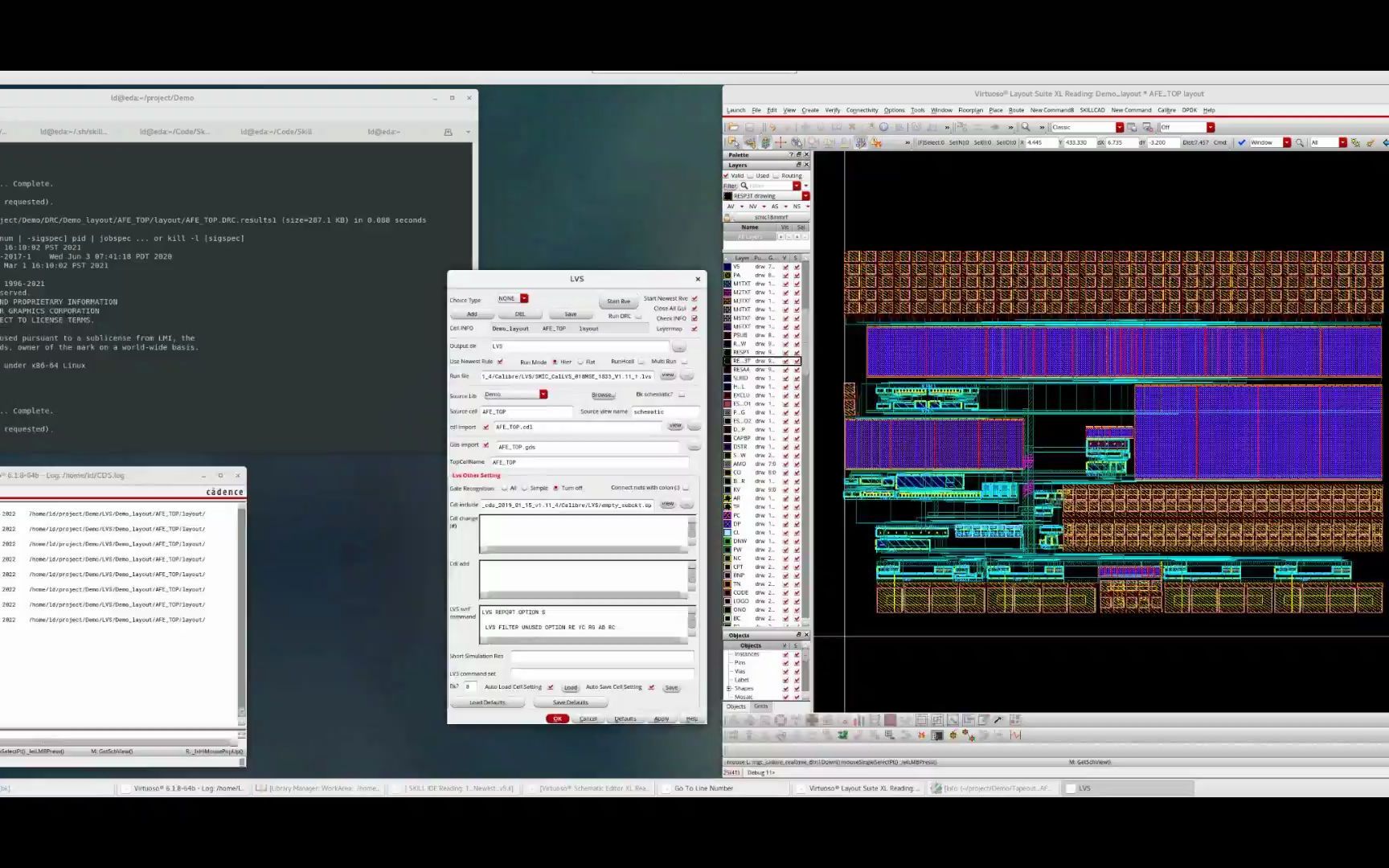Viewport: 1389px width, 868px height.
Task: Click the properties info icon in Virtuoso toolbar
Action: 883,127
